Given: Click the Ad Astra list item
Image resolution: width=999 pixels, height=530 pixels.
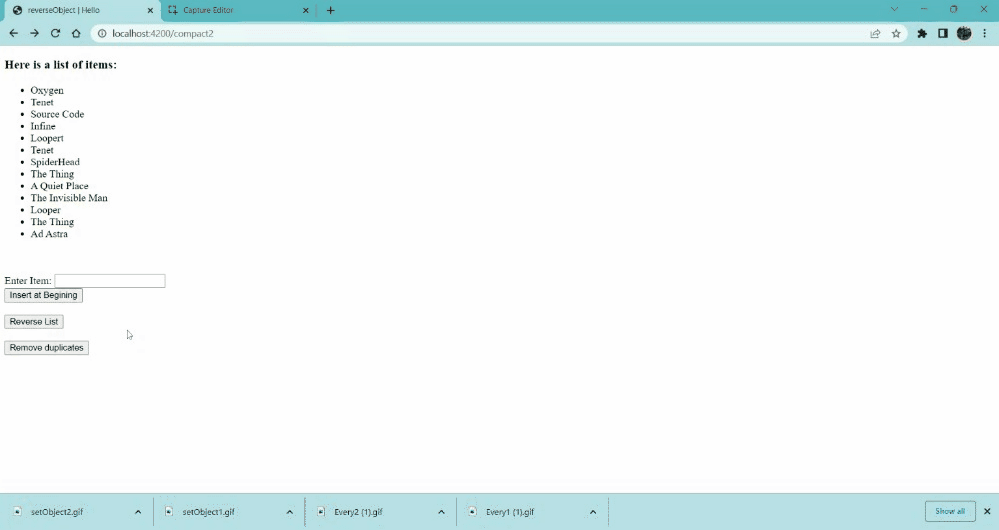Looking at the screenshot, I should click(x=49, y=234).
